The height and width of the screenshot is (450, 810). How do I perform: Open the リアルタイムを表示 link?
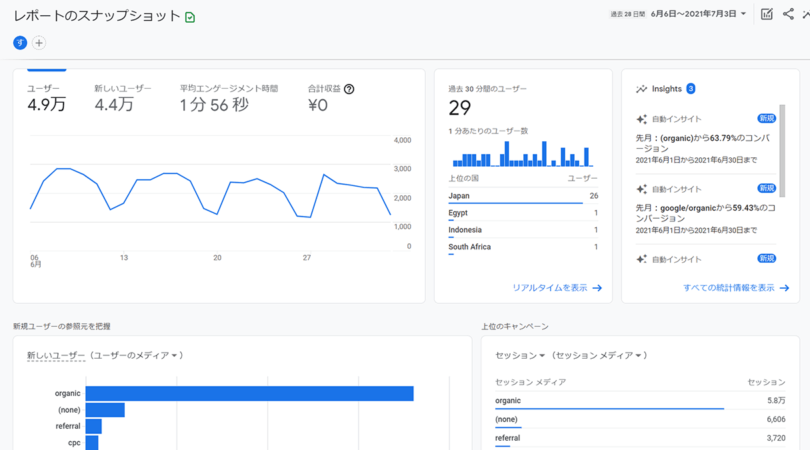click(557, 288)
